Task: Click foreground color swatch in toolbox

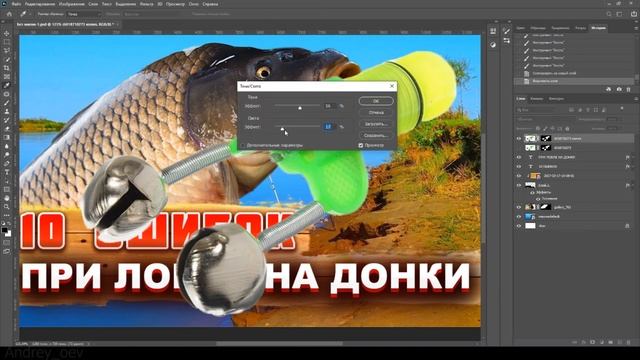Action: click(x=4, y=231)
